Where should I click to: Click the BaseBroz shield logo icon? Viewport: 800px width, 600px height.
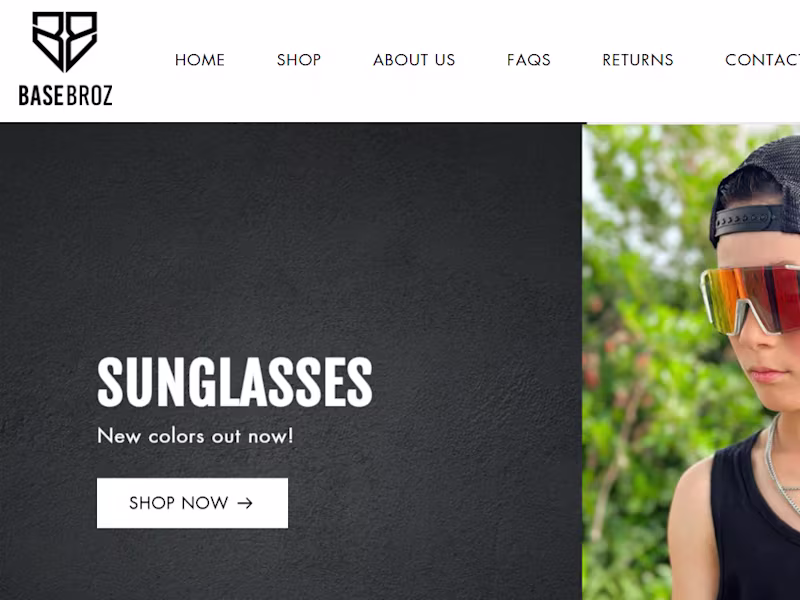[x=65, y=41]
